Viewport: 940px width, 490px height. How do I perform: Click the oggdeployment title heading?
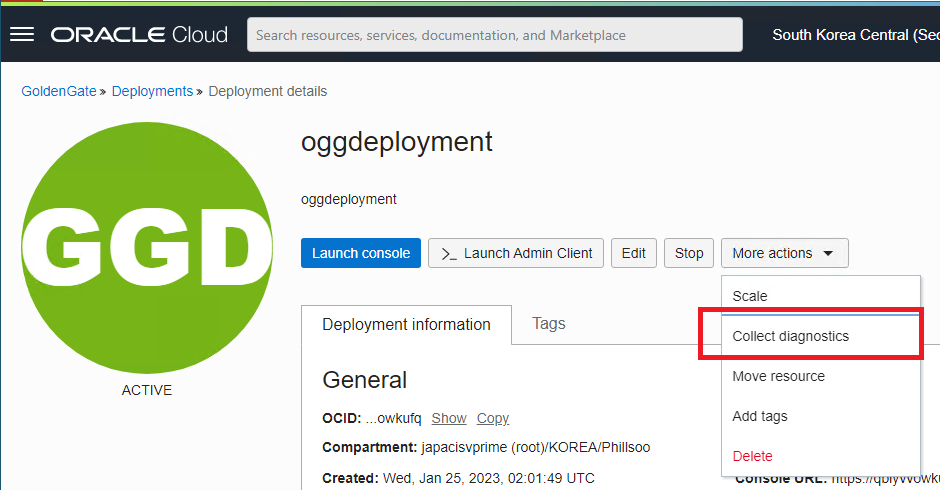point(396,143)
